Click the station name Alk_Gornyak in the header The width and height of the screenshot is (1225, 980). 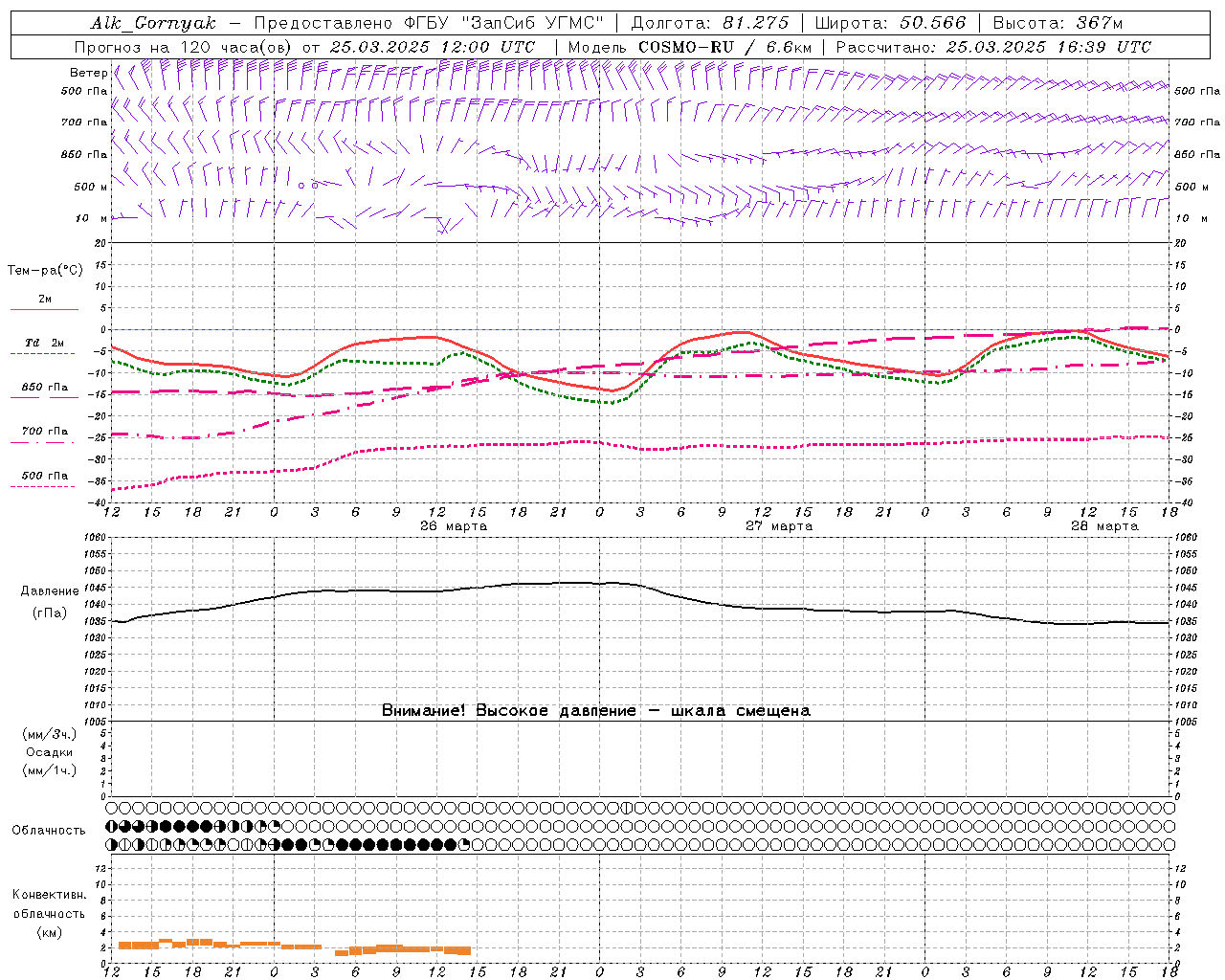[x=153, y=23]
